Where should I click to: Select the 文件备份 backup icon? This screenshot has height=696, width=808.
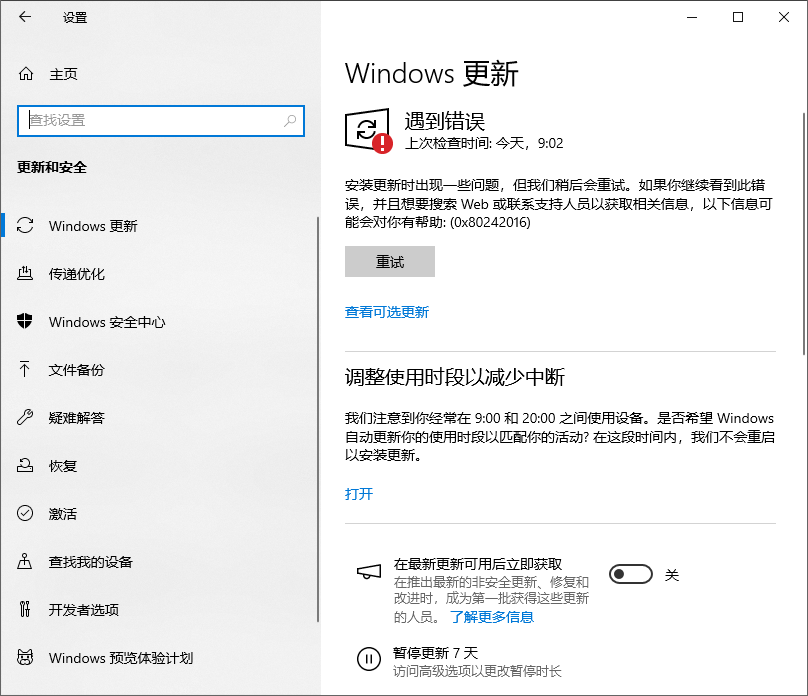point(24,370)
